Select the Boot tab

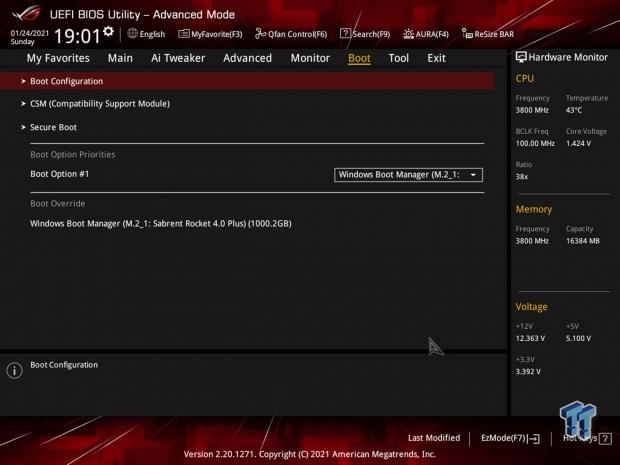359,58
